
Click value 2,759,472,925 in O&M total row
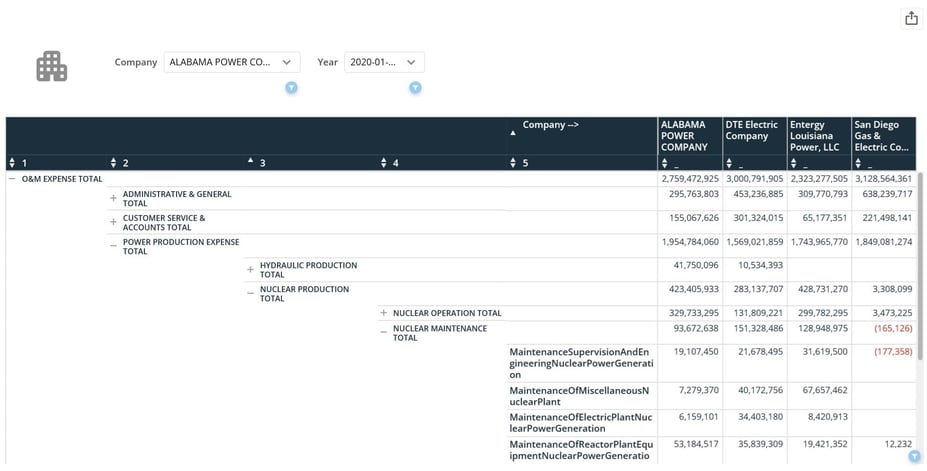(x=690, y=178)
